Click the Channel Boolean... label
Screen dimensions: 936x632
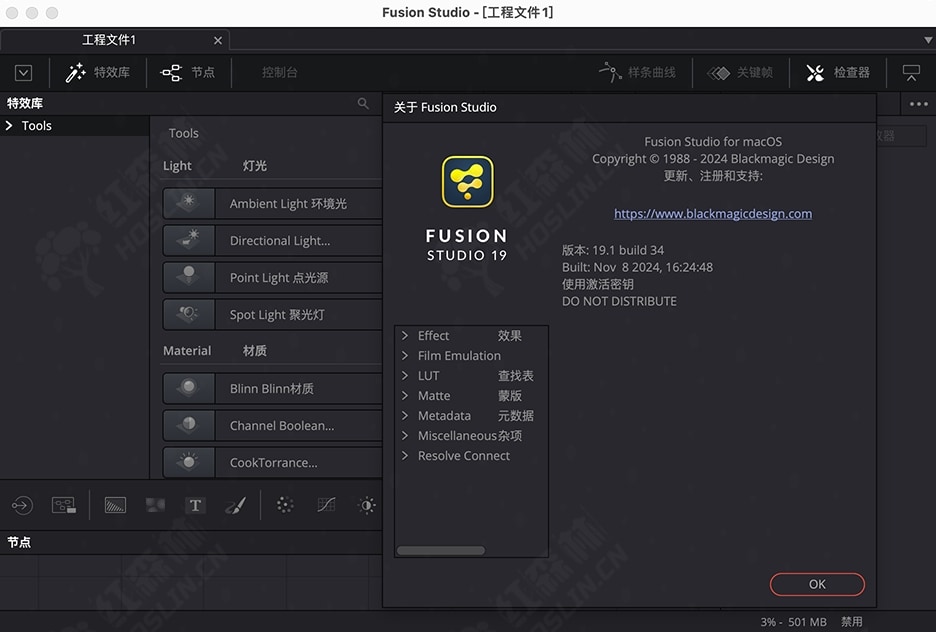point(282,426)
